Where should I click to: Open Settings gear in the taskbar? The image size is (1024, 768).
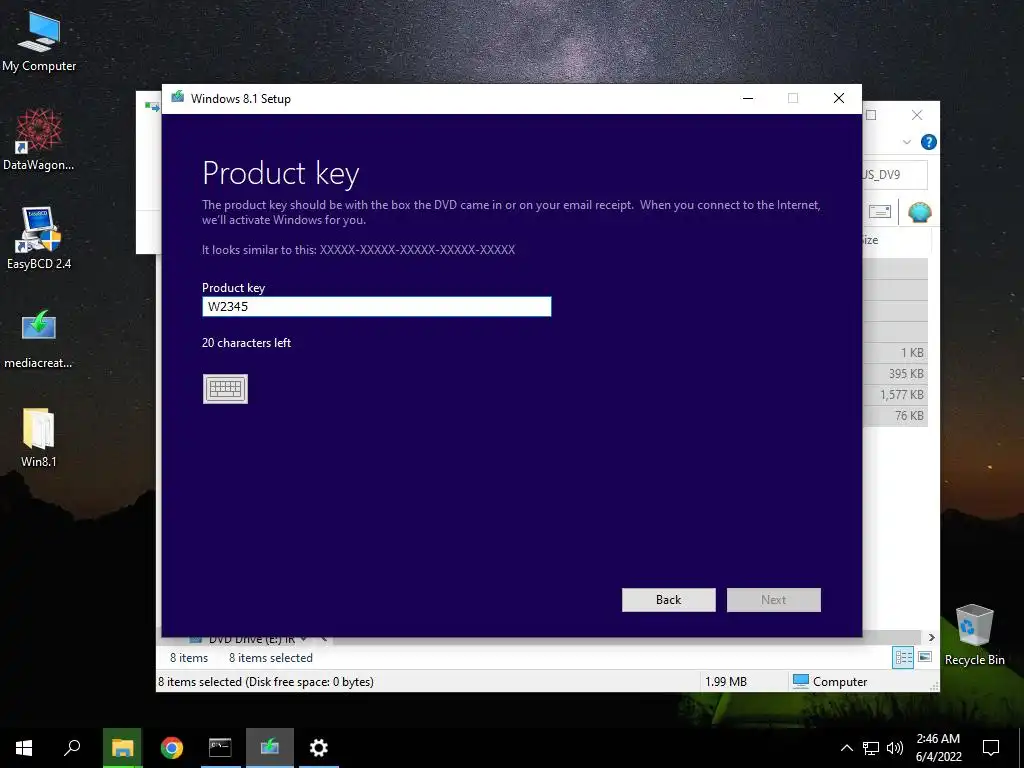[x=319, y=748]
